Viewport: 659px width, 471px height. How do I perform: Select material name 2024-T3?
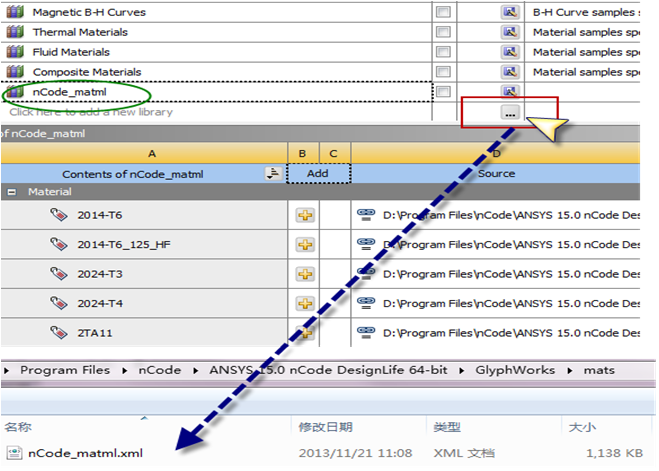[x=100, y=274]
